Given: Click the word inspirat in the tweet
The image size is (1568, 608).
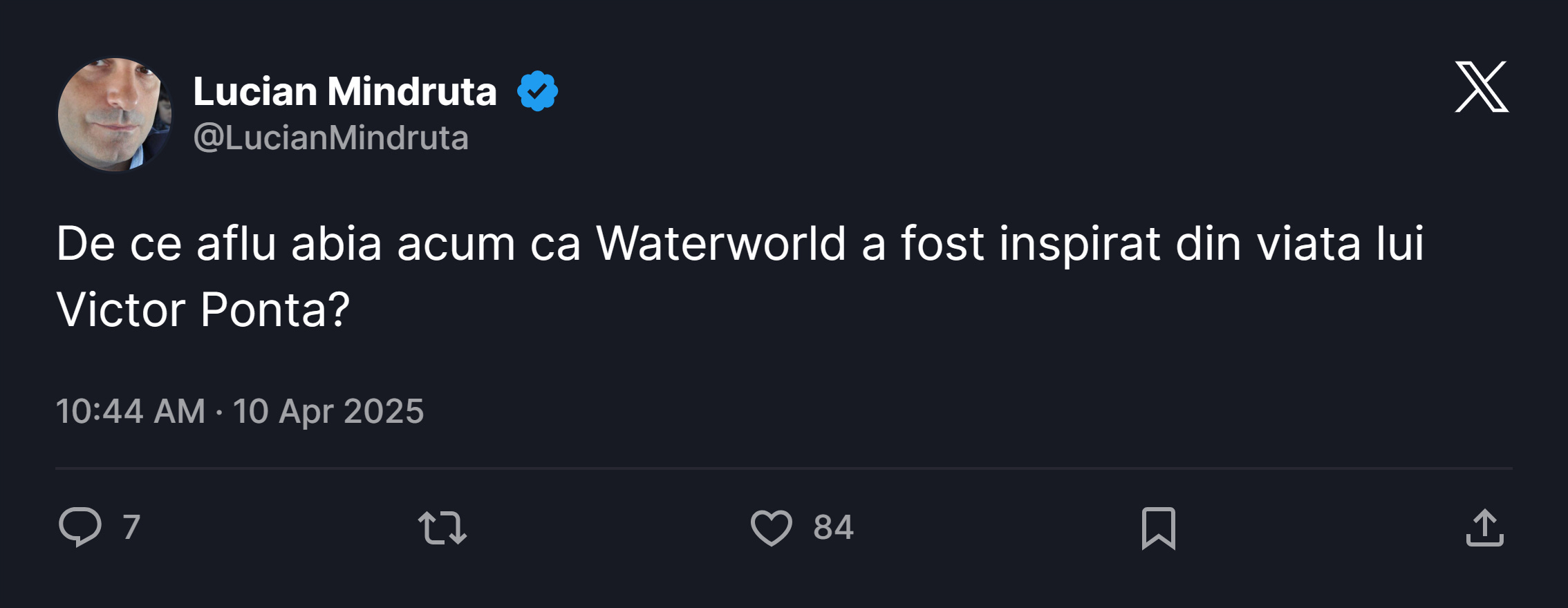Looking at the screenshot, I should click(x=1080, y=245).
